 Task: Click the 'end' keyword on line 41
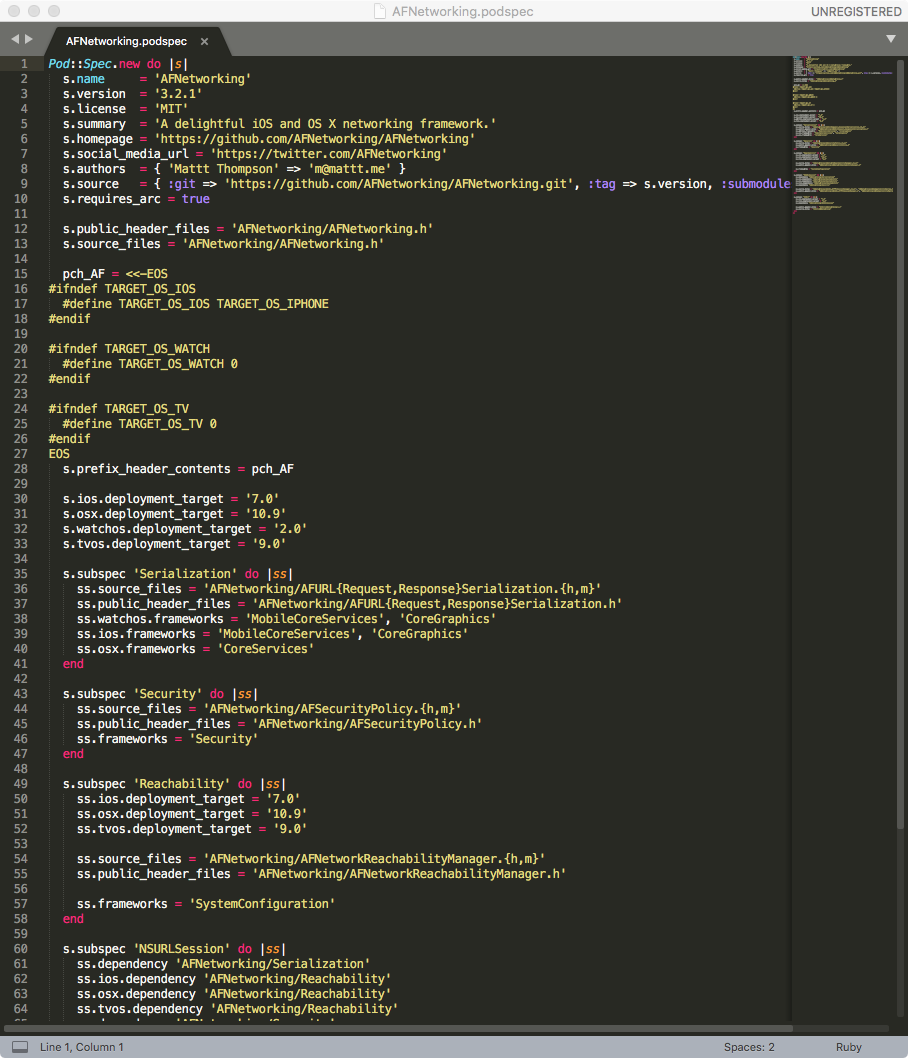tap(74, 664)
